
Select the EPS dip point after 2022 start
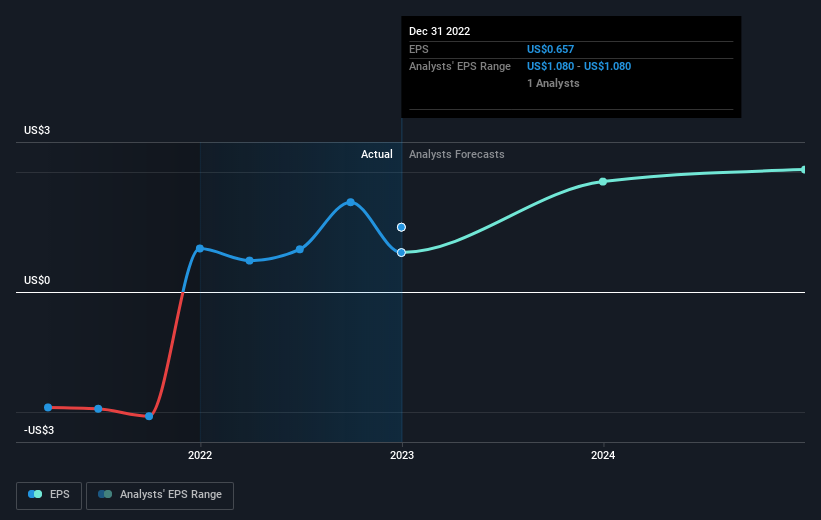(250, 261)
